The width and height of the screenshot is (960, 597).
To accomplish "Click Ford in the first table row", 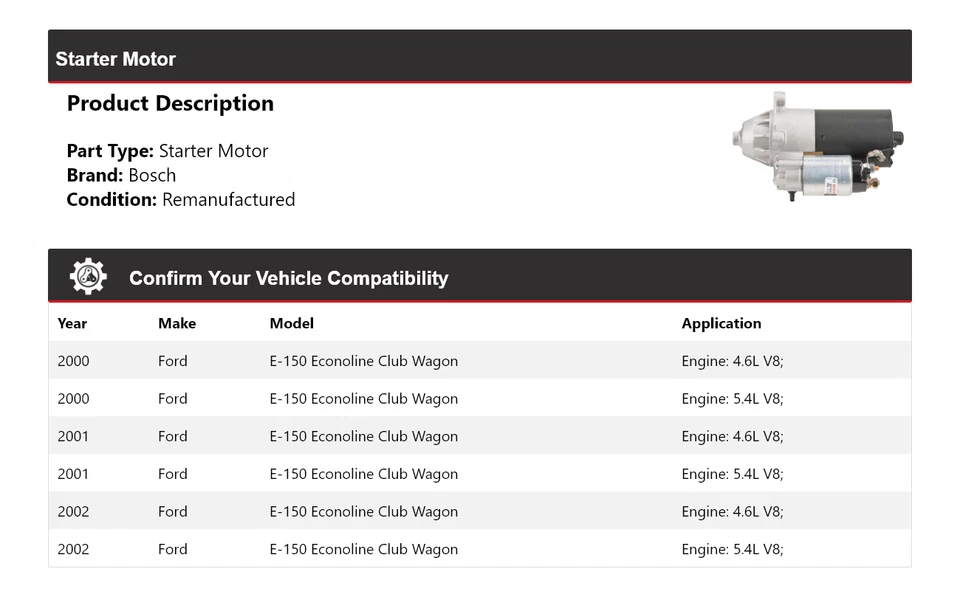I will click(172, 361).
